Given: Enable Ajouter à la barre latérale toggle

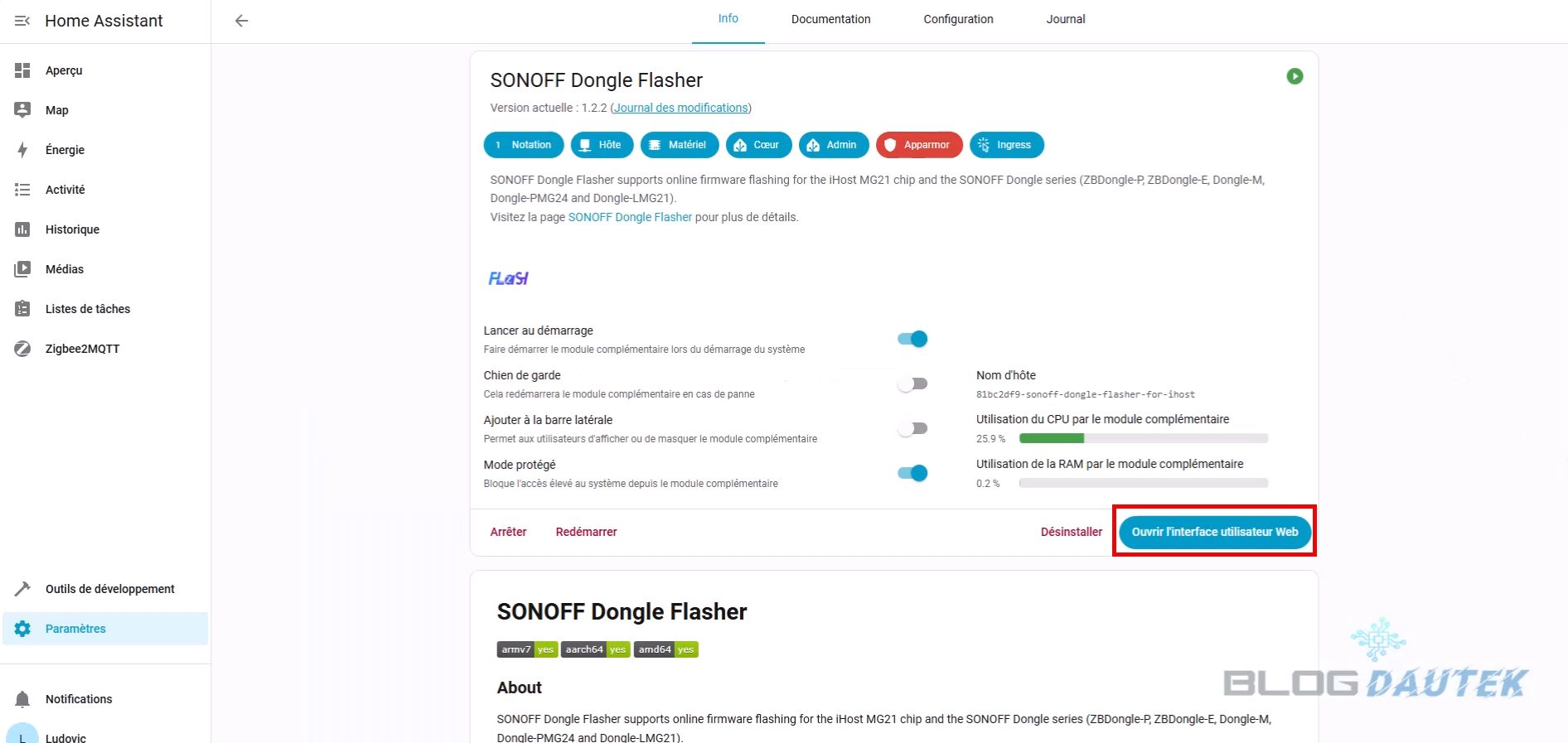Looking at the screenshot, I should (912, 428).
